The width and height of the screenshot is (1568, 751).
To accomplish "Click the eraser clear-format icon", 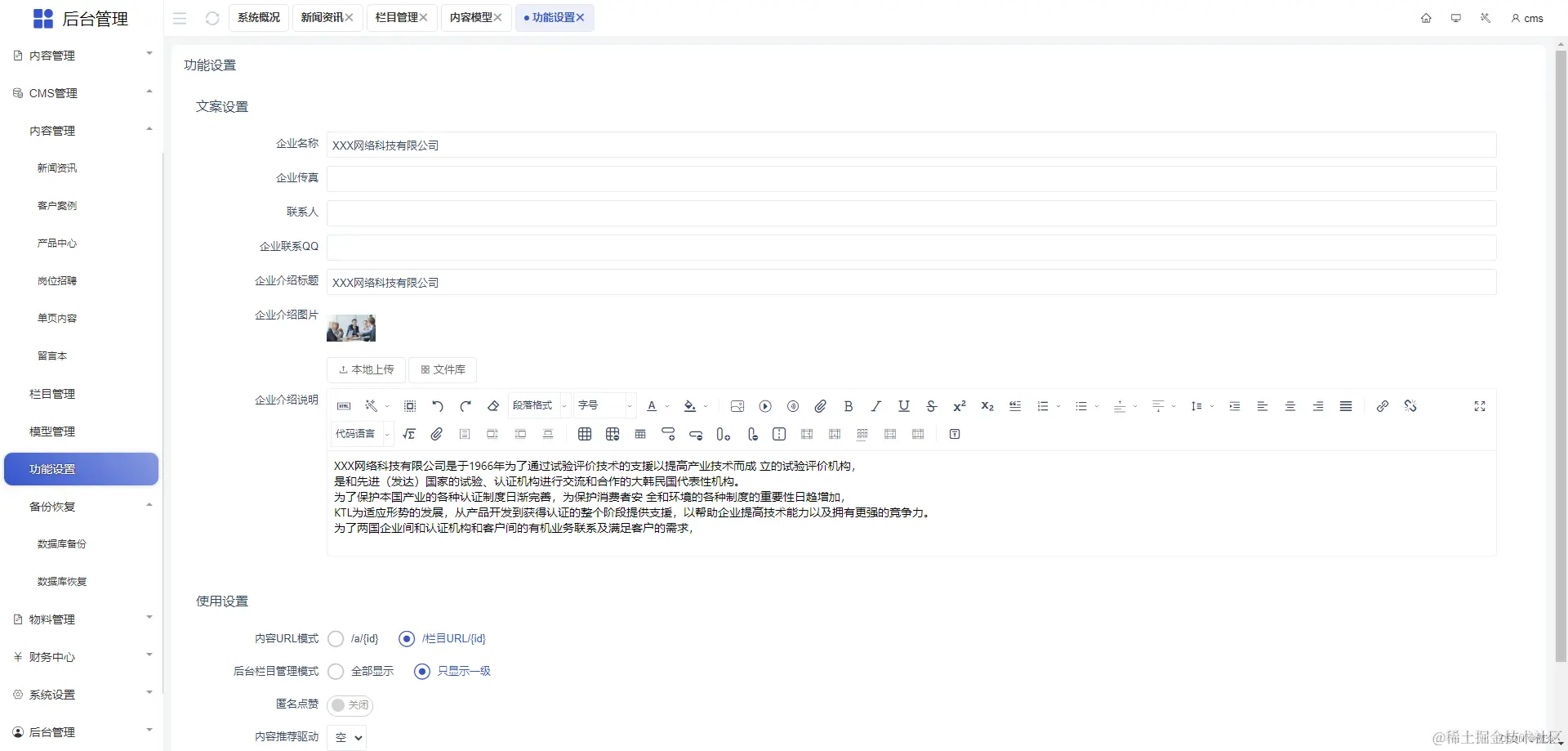I will tap(493, 406).
